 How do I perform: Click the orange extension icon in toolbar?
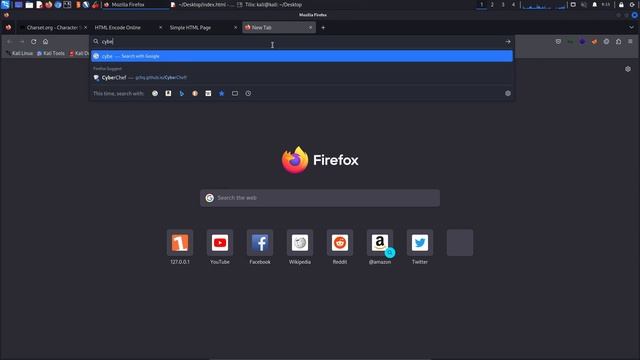(x=594, y=42)
